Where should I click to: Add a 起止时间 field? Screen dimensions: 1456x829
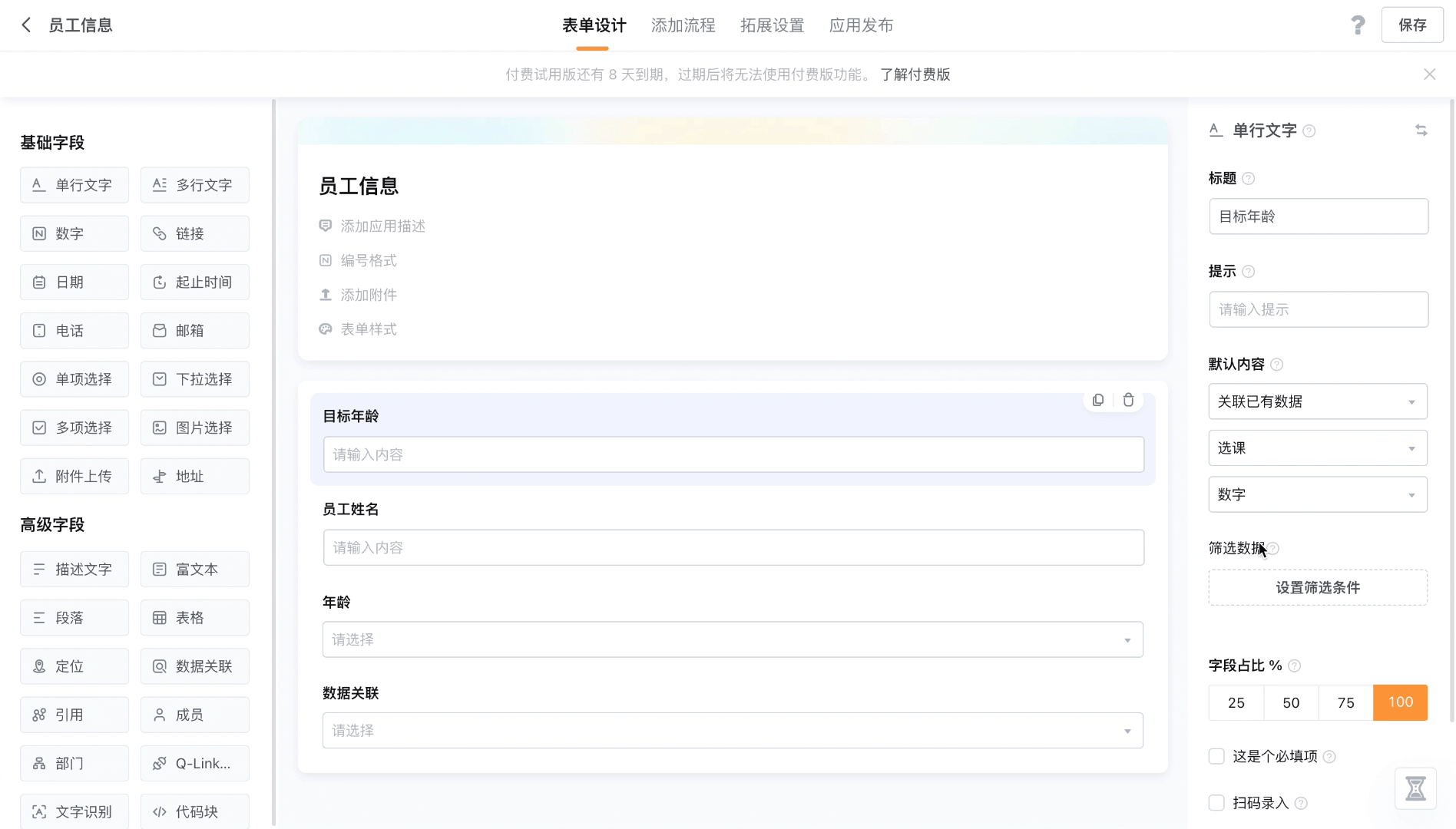pos(195,282)
